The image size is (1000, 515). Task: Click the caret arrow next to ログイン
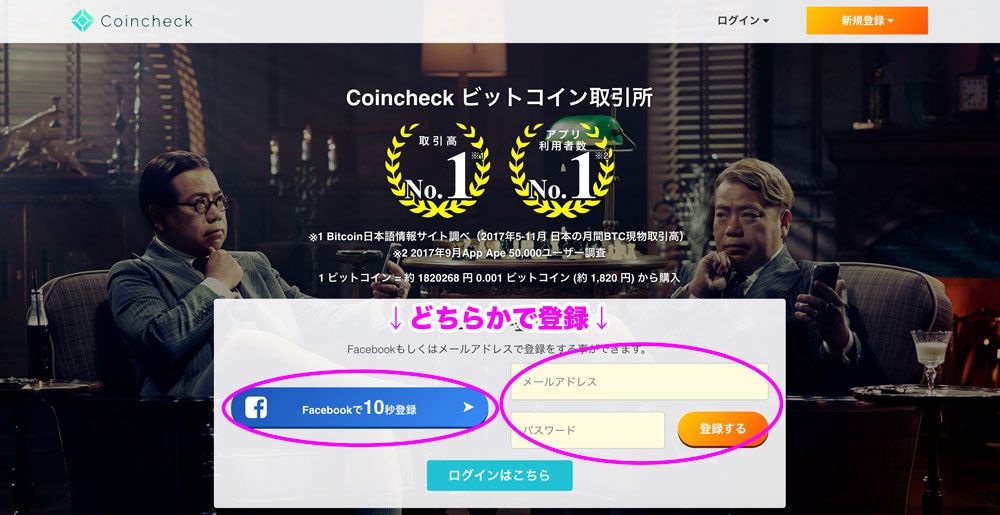tap(766, 22)
